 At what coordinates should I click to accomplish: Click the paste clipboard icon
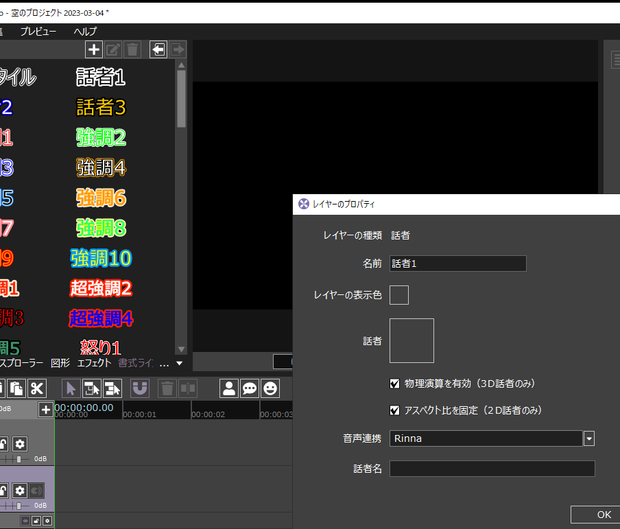[16, 389]
